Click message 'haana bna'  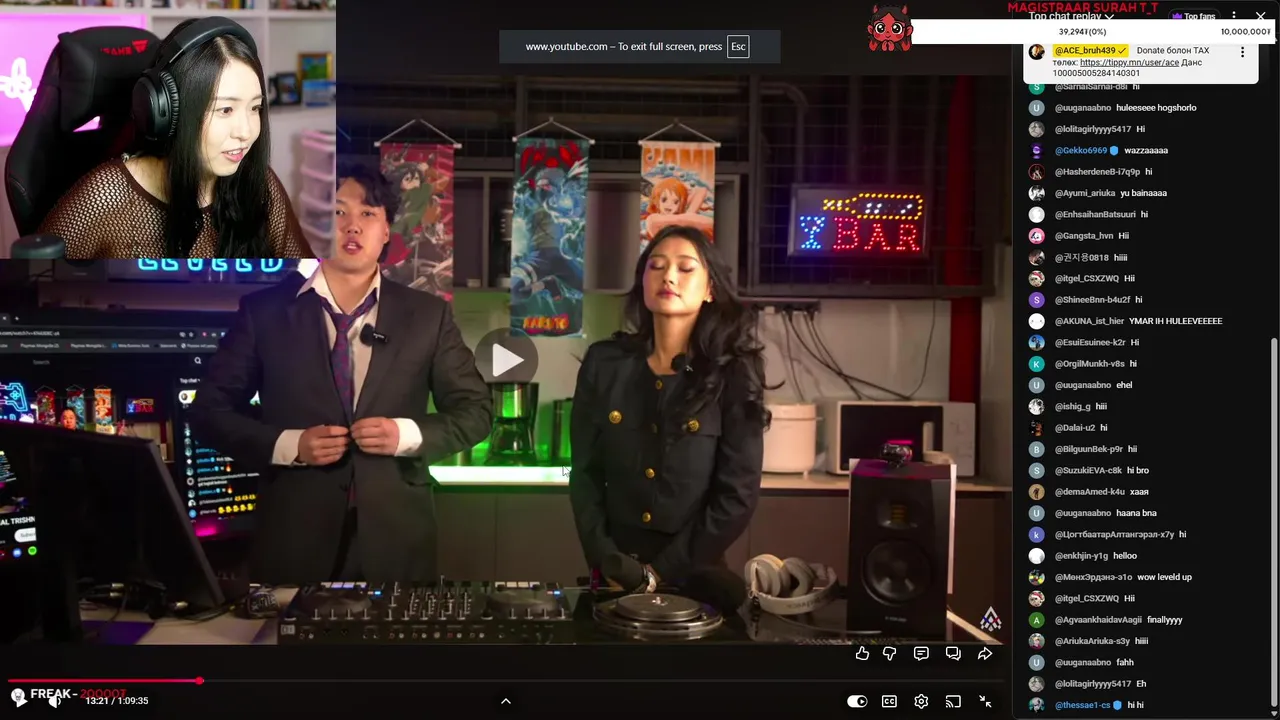tap(1136, 513)
